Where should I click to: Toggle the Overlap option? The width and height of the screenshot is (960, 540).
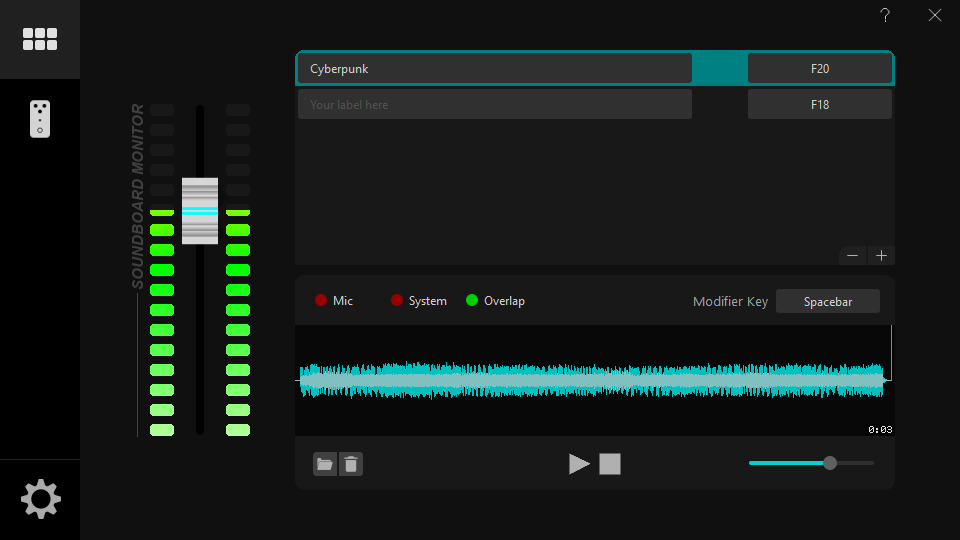tap(472, 301)
